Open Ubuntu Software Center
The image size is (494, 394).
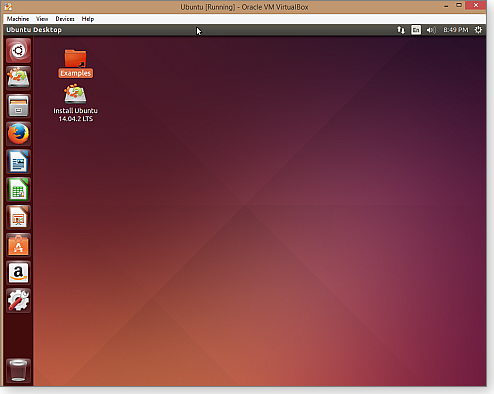[18, 245]
